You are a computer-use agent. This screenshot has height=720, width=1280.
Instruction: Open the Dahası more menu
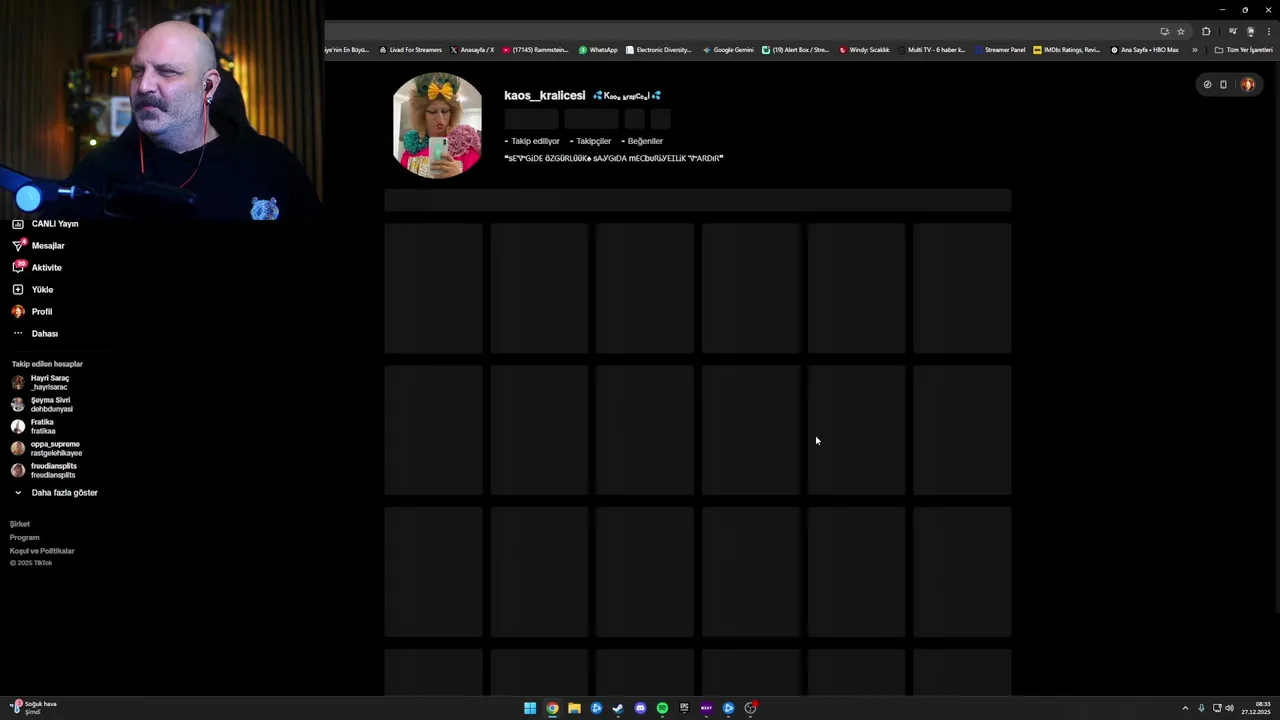[x=35, y=334]
